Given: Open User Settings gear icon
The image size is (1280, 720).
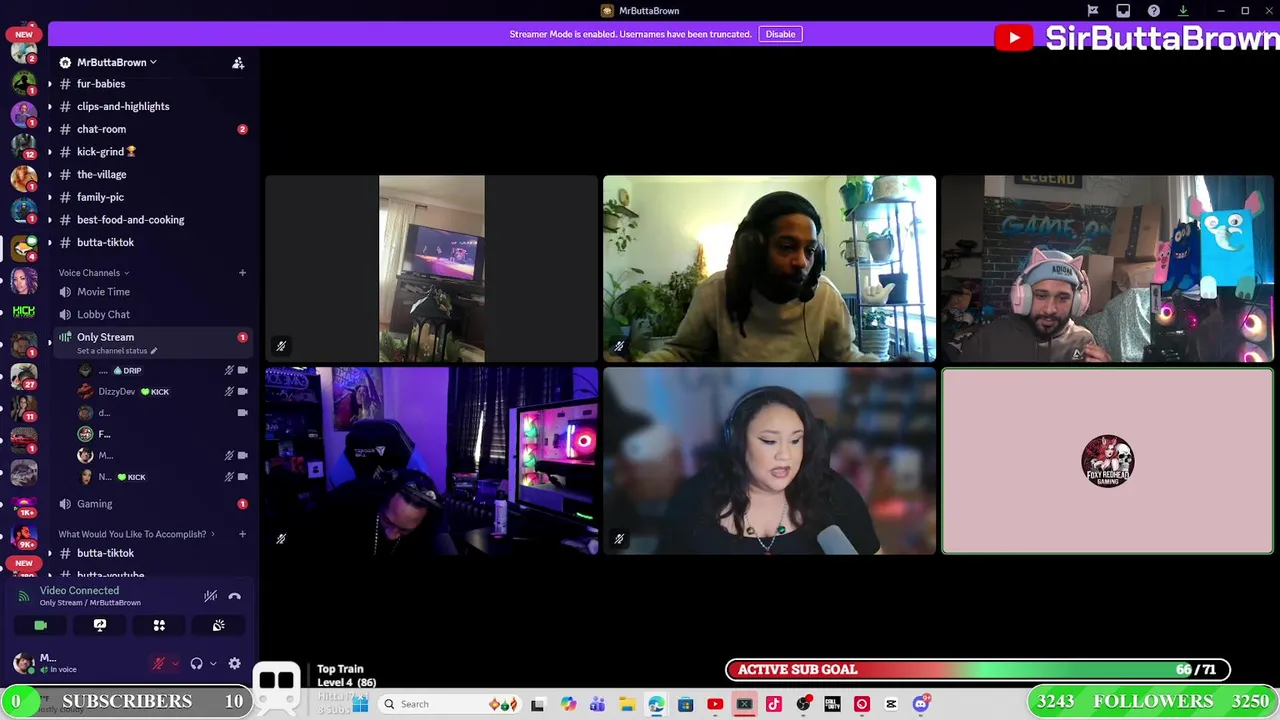Looking at the screenshot, I should (234, 663).
